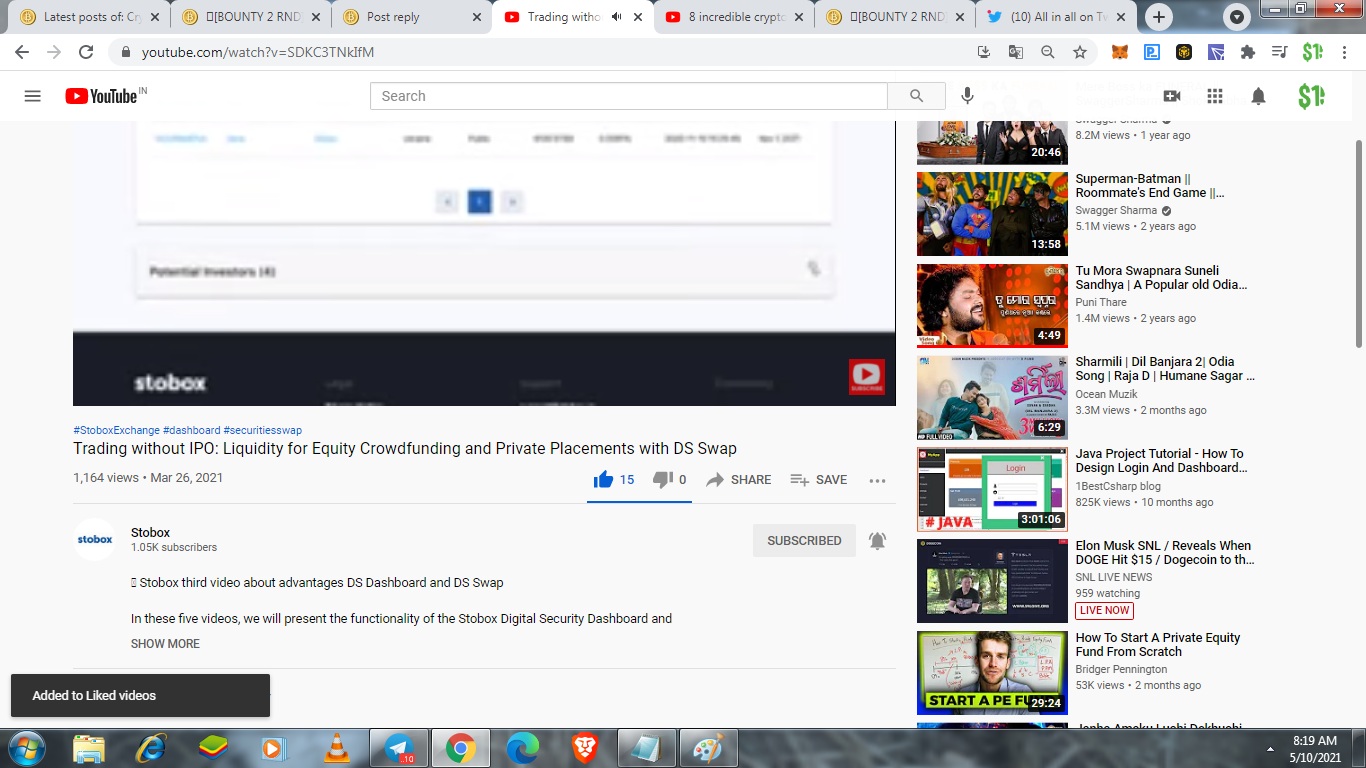The width and height of the screenshot is (1366, 768).
Task: Open the Java Project Tutorial thumbnail
Action: click(992, 490)
